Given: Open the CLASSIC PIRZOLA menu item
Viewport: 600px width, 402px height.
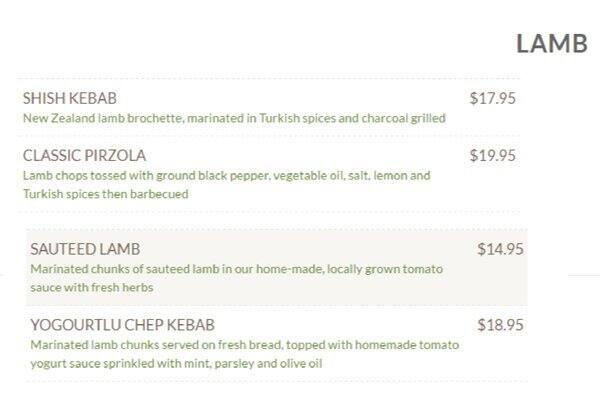Looking at the screenshot, I should (84, 155).
